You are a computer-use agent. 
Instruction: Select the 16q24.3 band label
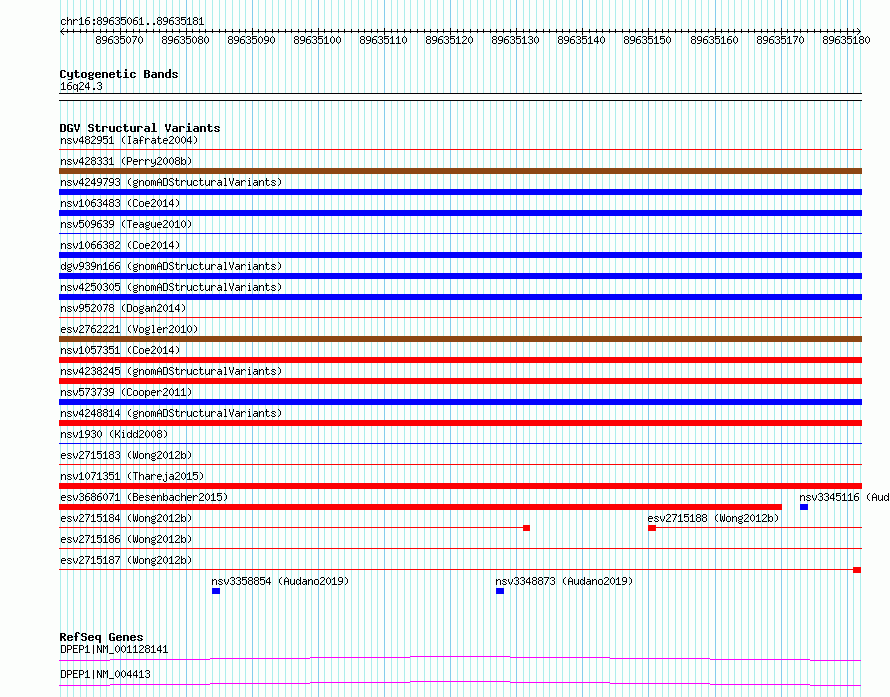pos(81,86)
